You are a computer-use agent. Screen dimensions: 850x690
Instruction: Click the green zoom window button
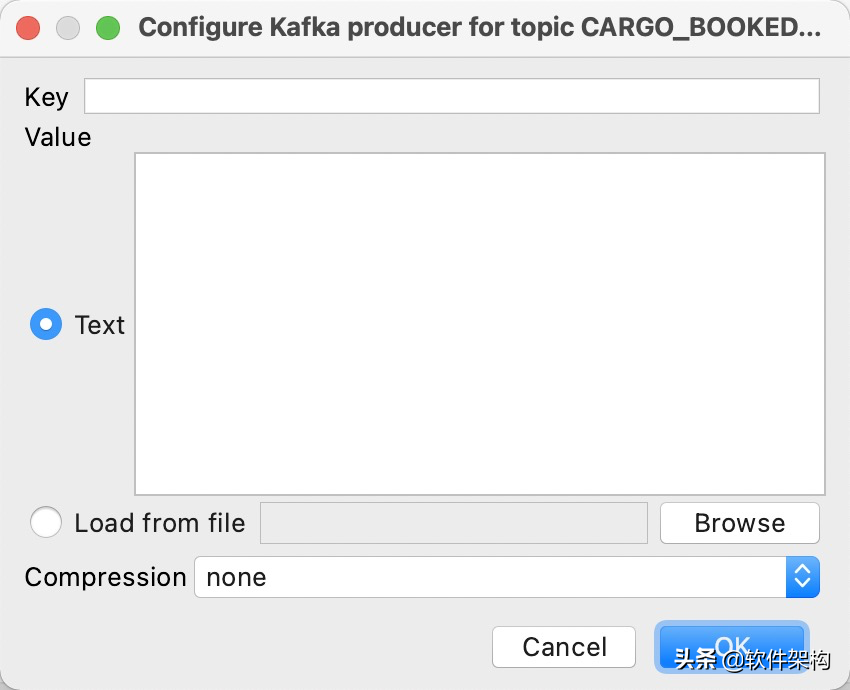click(x=108, y=28)
